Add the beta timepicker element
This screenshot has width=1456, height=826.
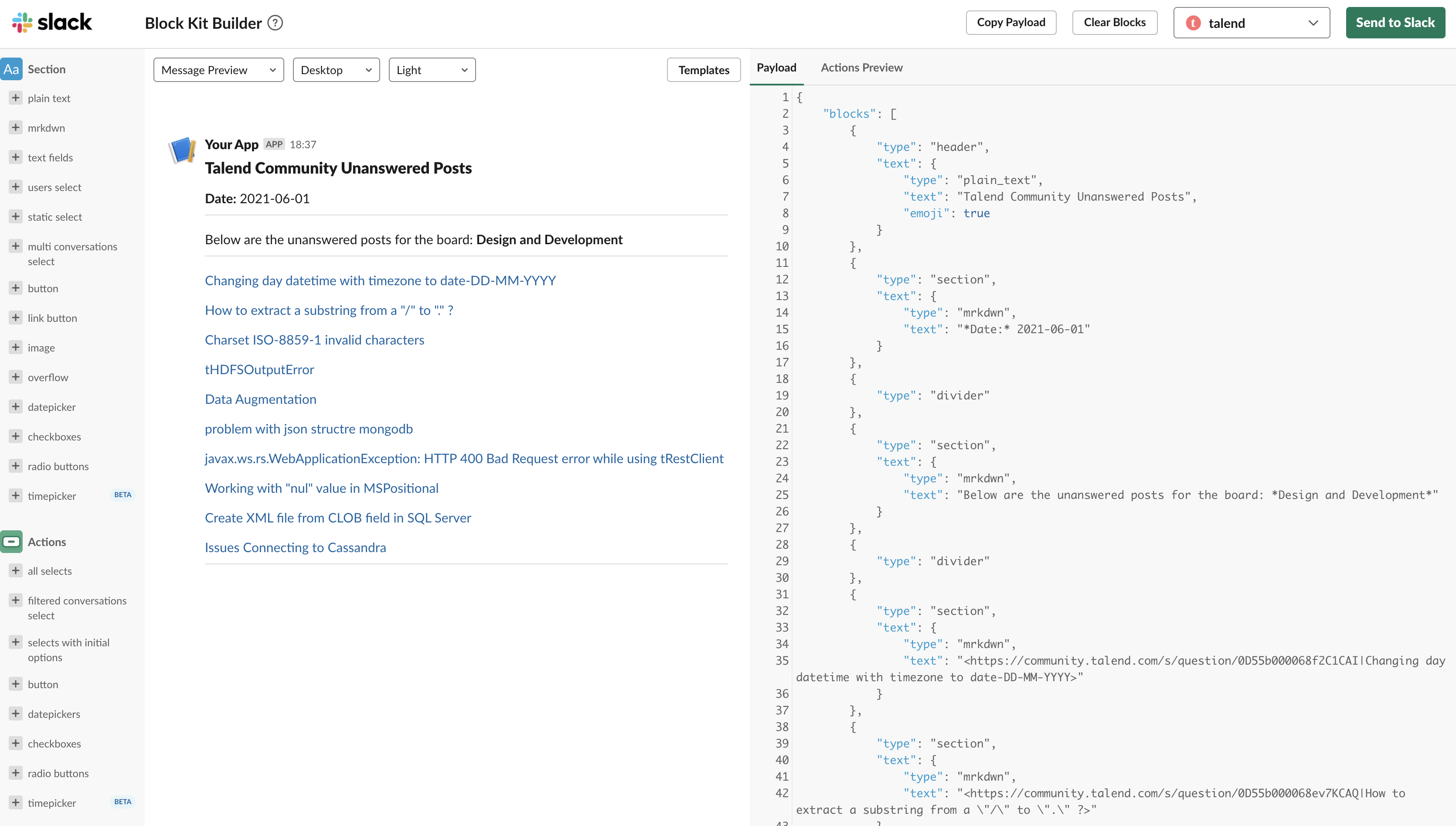(51, 495)
